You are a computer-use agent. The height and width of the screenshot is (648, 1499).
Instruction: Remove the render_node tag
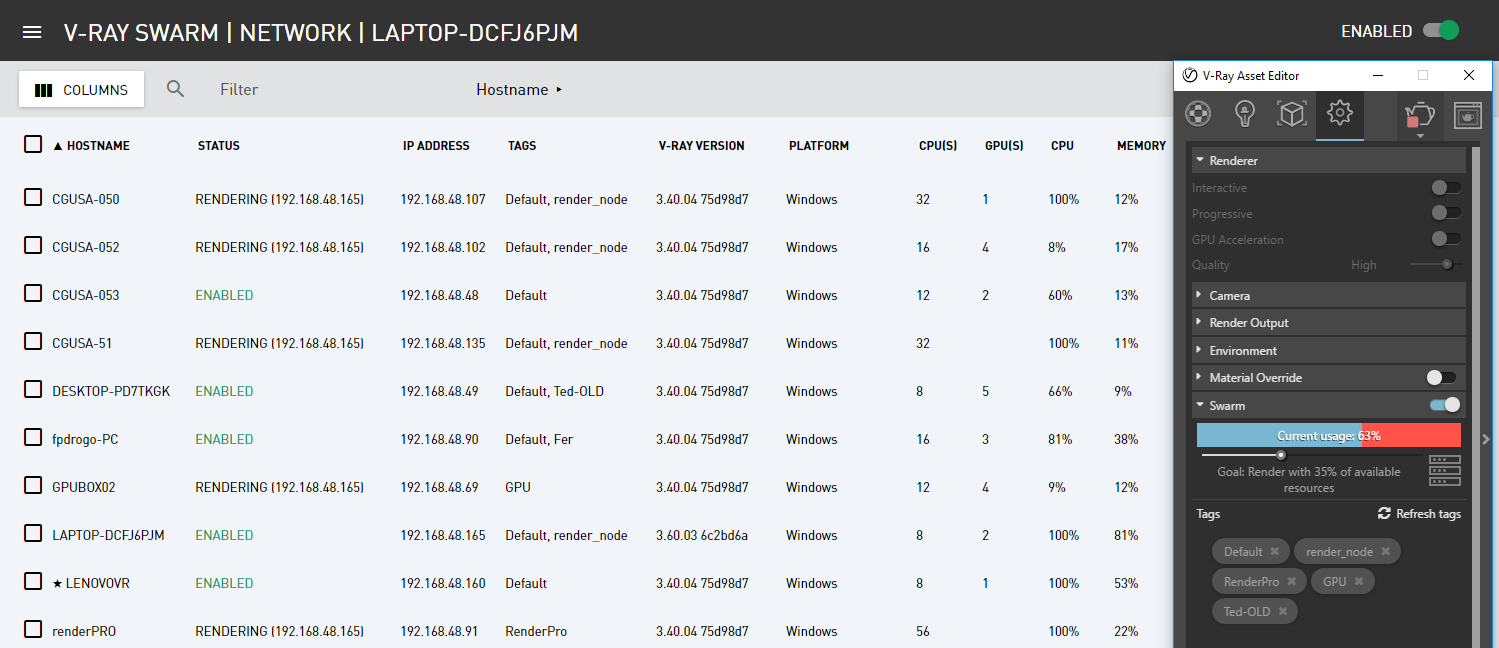[1385, 551]
